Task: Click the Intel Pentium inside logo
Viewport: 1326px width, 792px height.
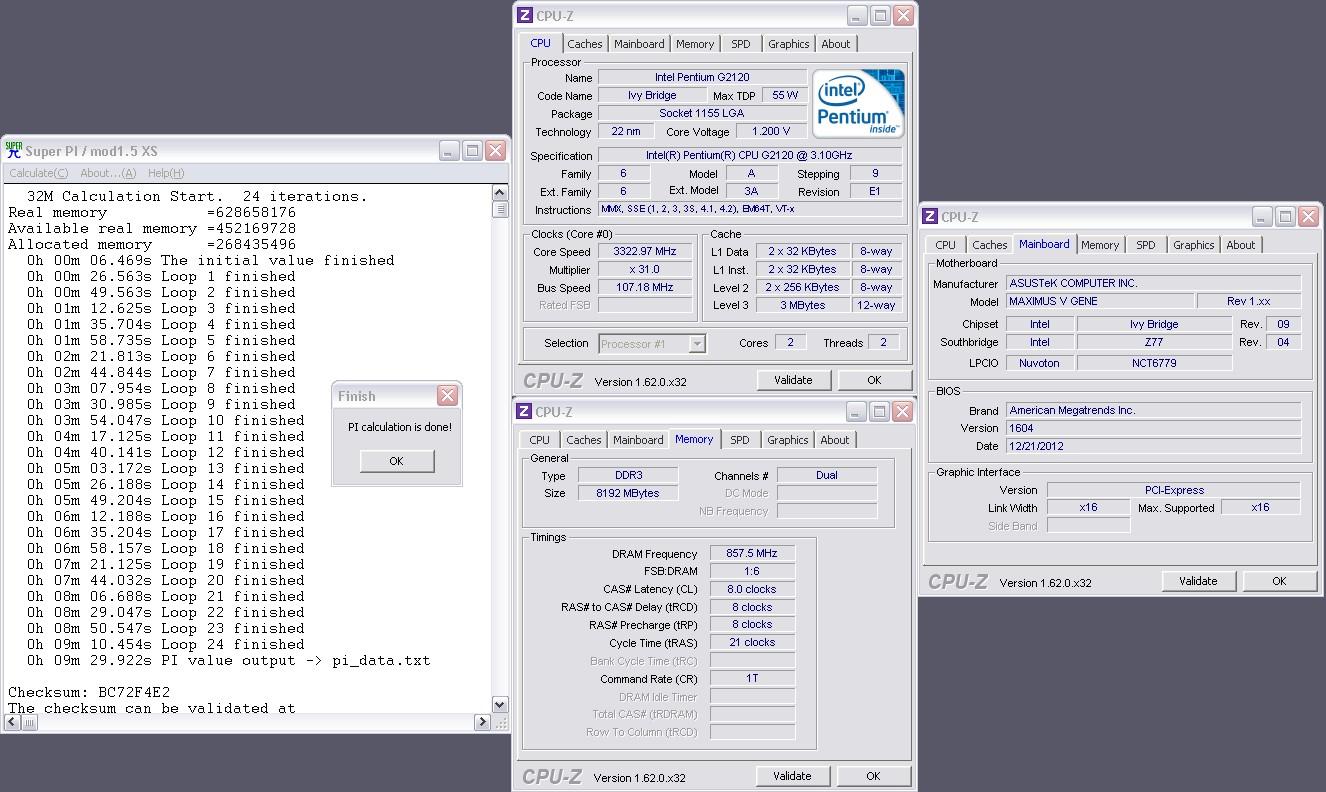Action: [x=859, y=103]
